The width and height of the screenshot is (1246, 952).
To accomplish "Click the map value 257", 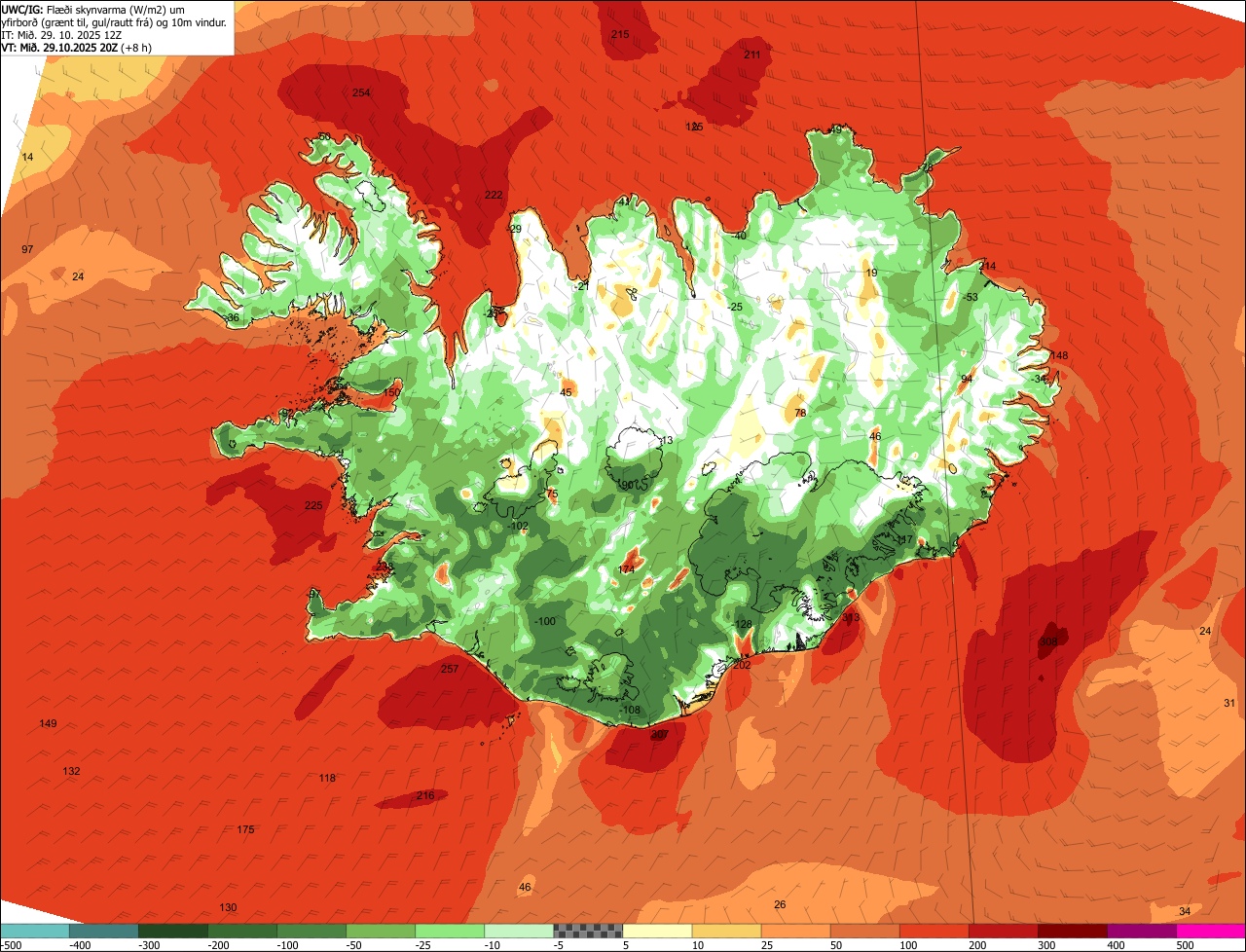I will point(450,670).
